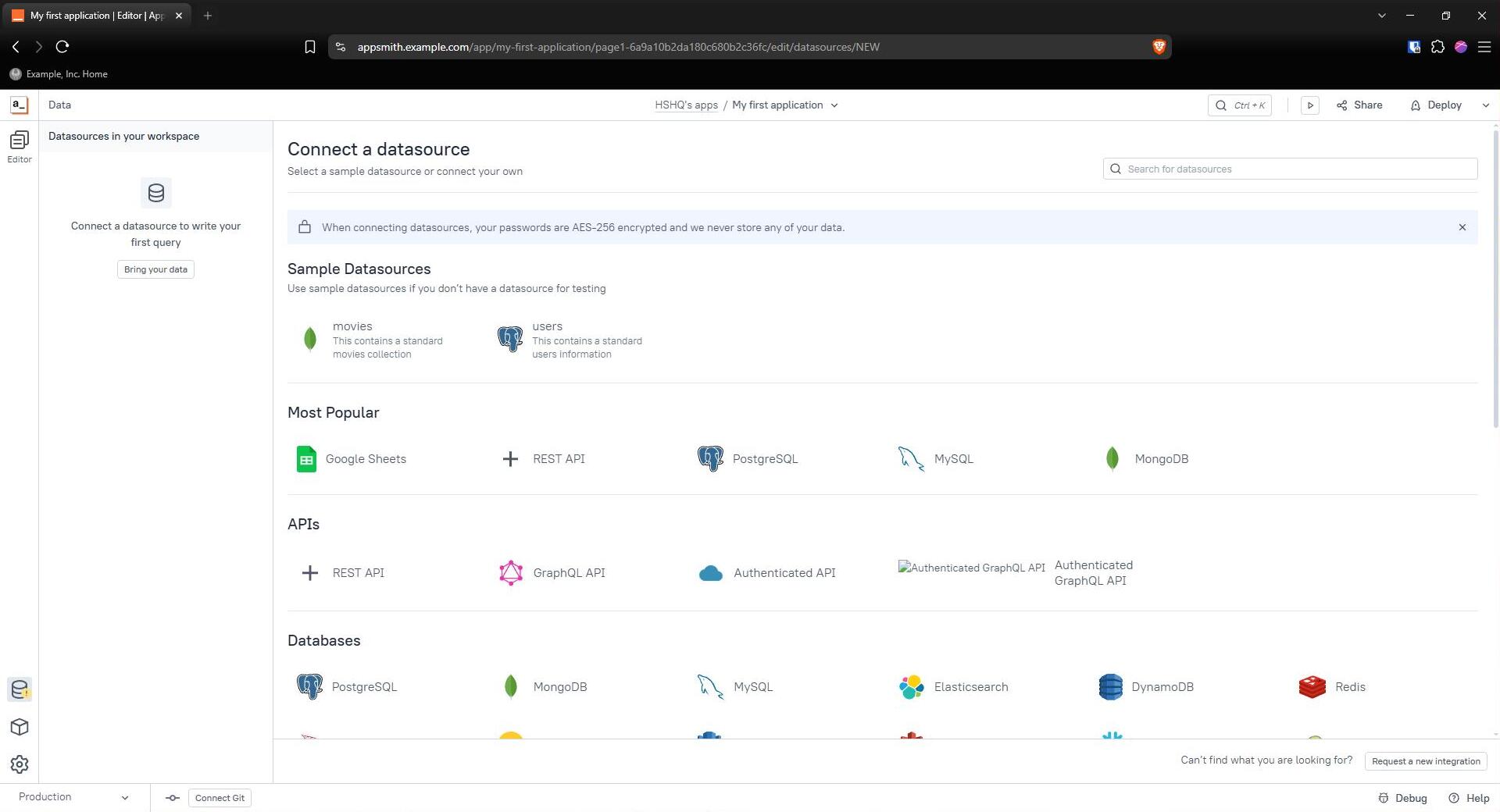Screen dimensions: 1500x812
Task: Click the Google Sheets label
Action: tap(366, 459)
